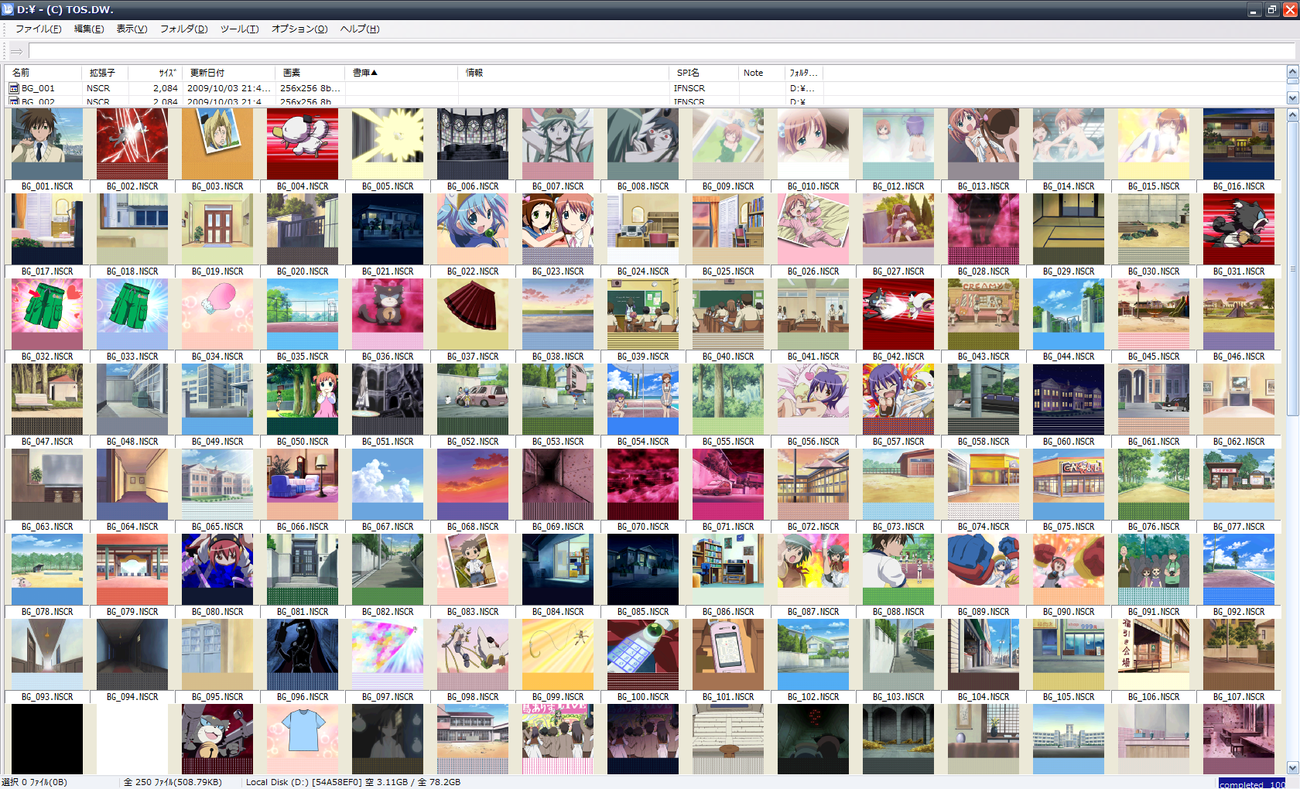Click thumbnail pane scroll down arrow

click(x=1292, y=768)
